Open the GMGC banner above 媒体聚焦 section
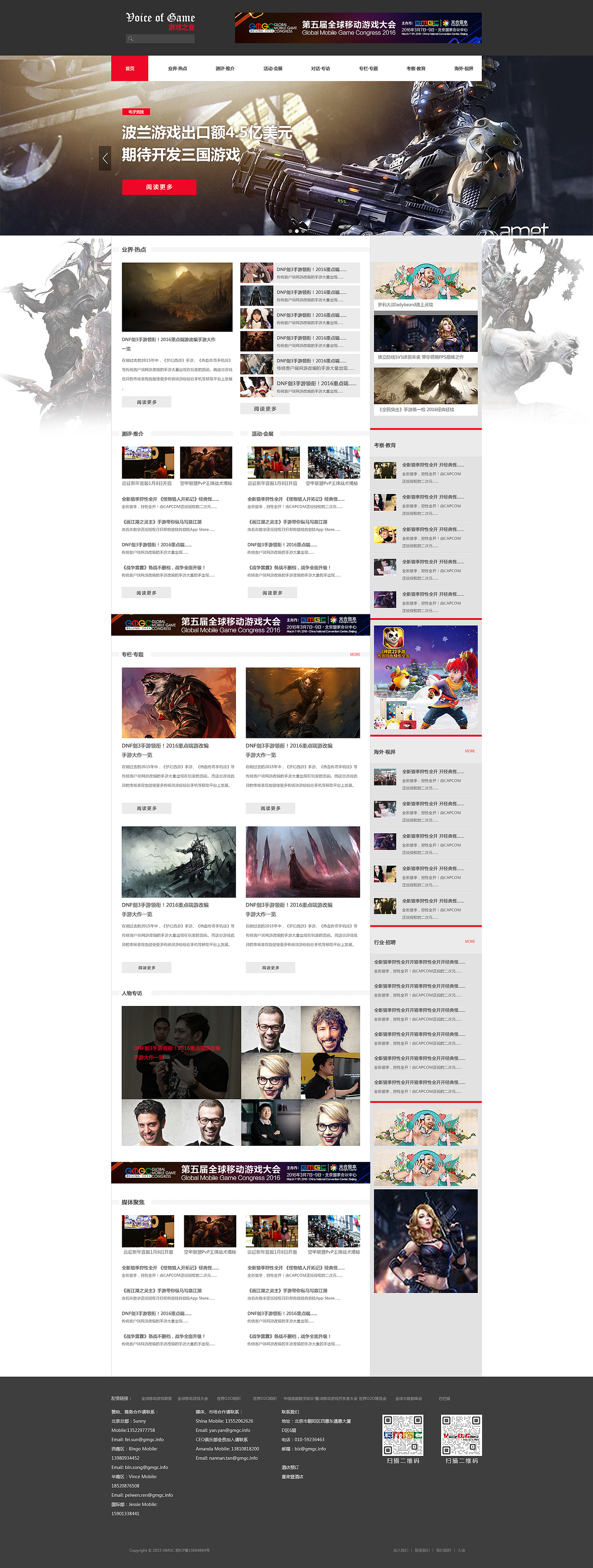The width and height of the screenshot is (593, 1568). tap(240, 1173)
